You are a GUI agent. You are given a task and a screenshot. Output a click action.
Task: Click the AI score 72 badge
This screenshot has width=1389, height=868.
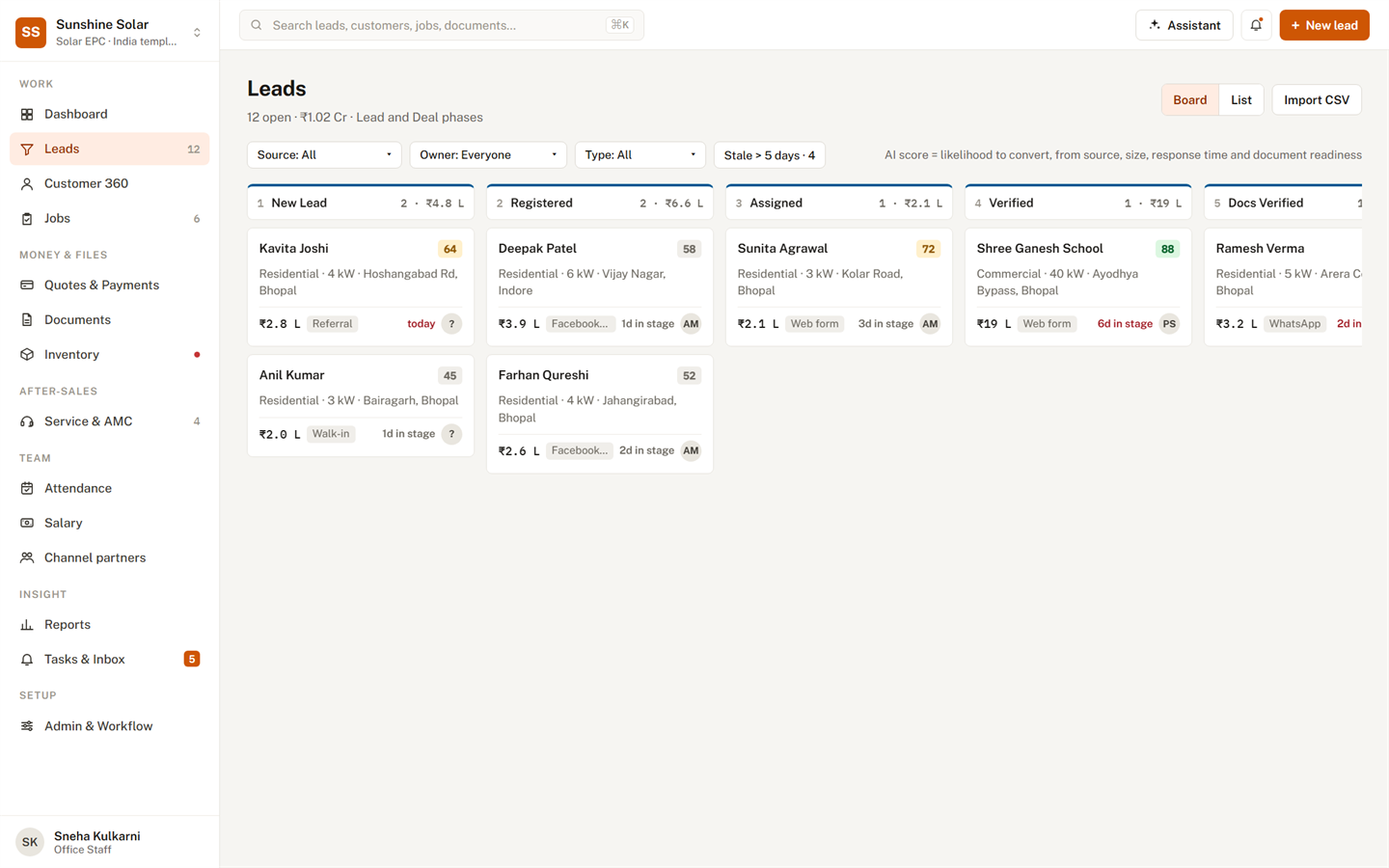928,249
